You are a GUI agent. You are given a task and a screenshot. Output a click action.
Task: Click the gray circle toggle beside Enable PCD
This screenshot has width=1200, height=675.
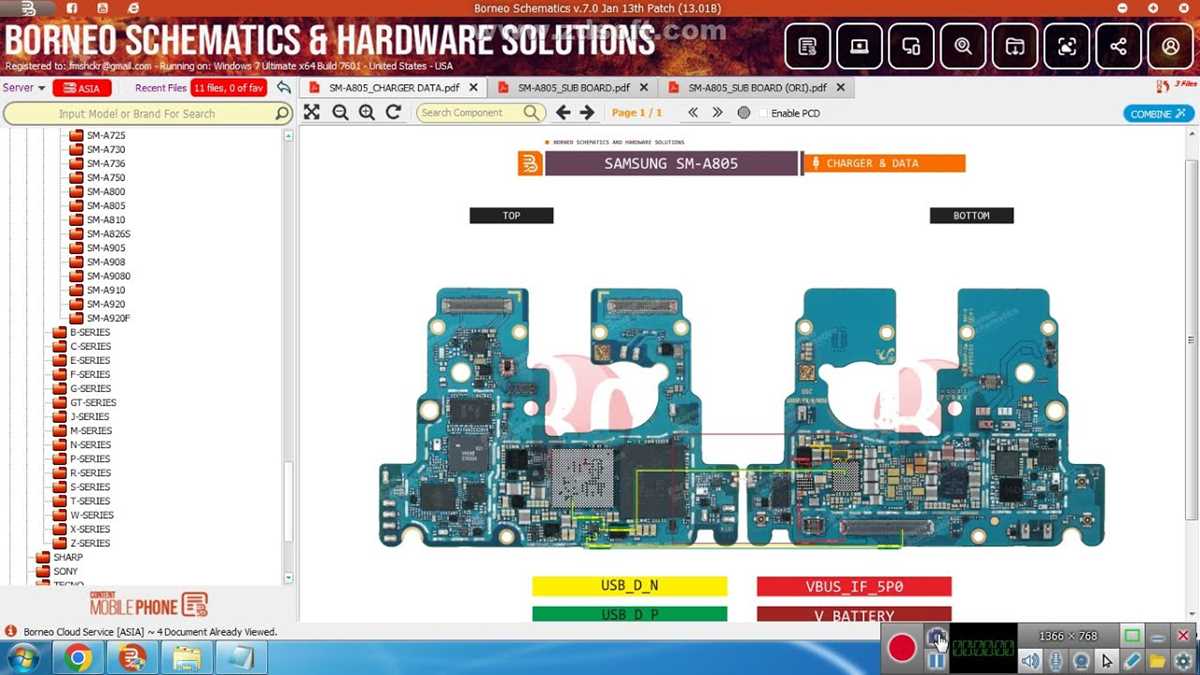coord(744,113)
